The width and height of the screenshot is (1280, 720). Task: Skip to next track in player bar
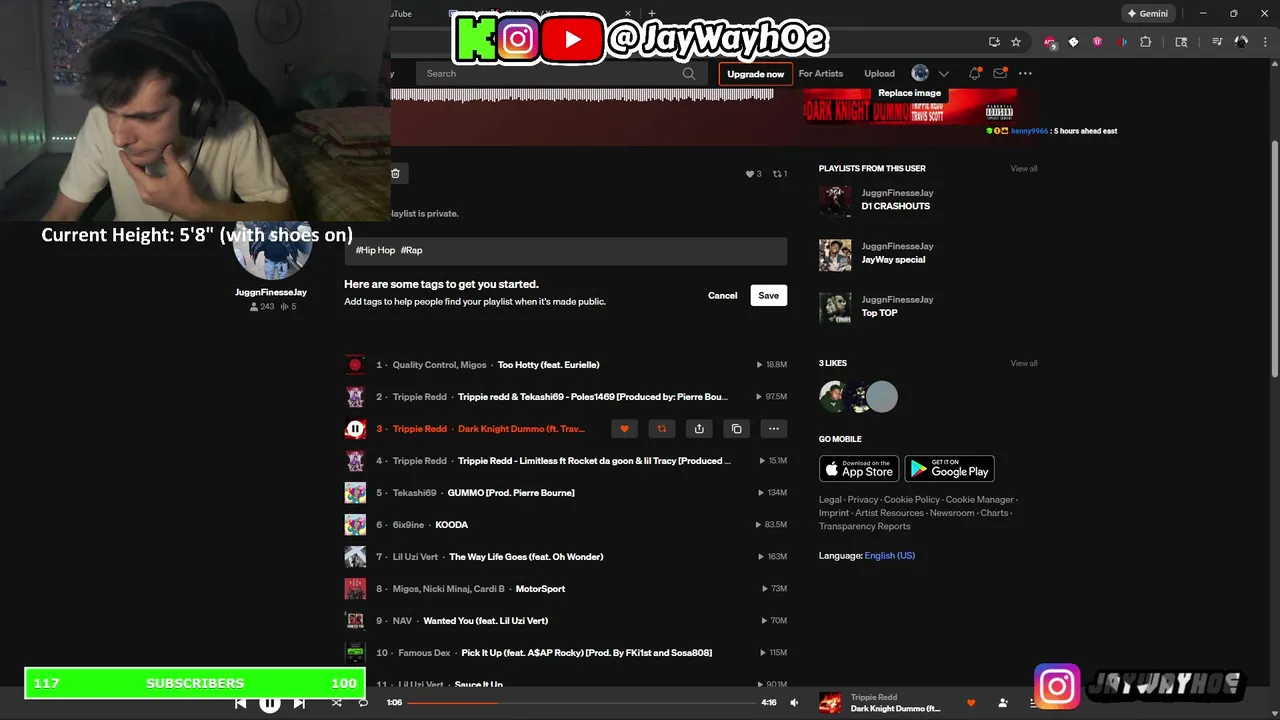(299, 703)
